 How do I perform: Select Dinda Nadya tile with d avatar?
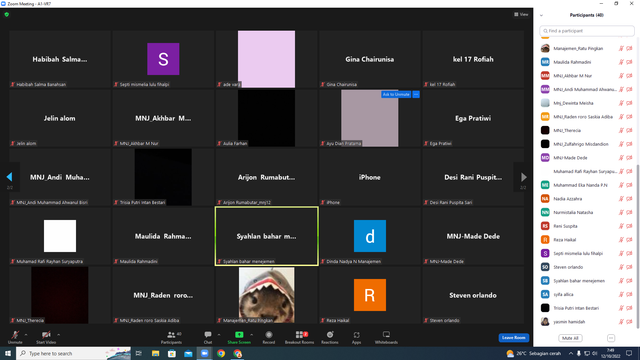point(370,236)
